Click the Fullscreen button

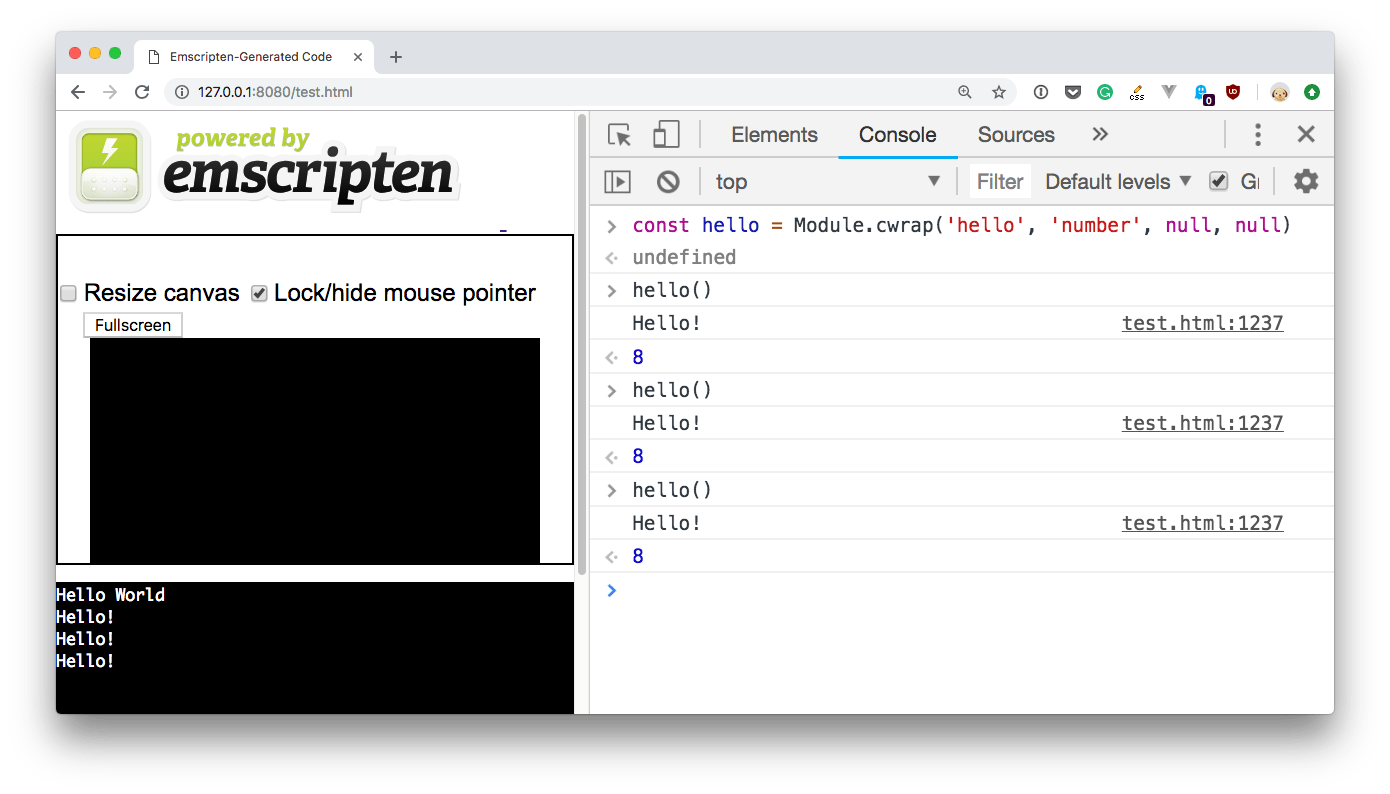(133, 325)
